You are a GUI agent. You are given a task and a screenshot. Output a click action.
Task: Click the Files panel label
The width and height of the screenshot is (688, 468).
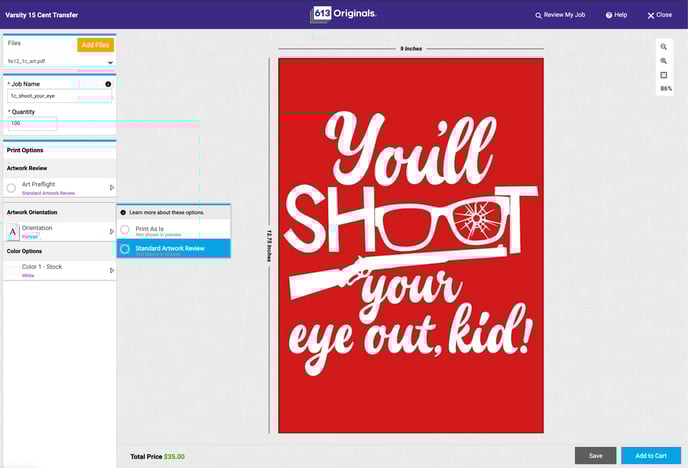click(x=14, y=43)
